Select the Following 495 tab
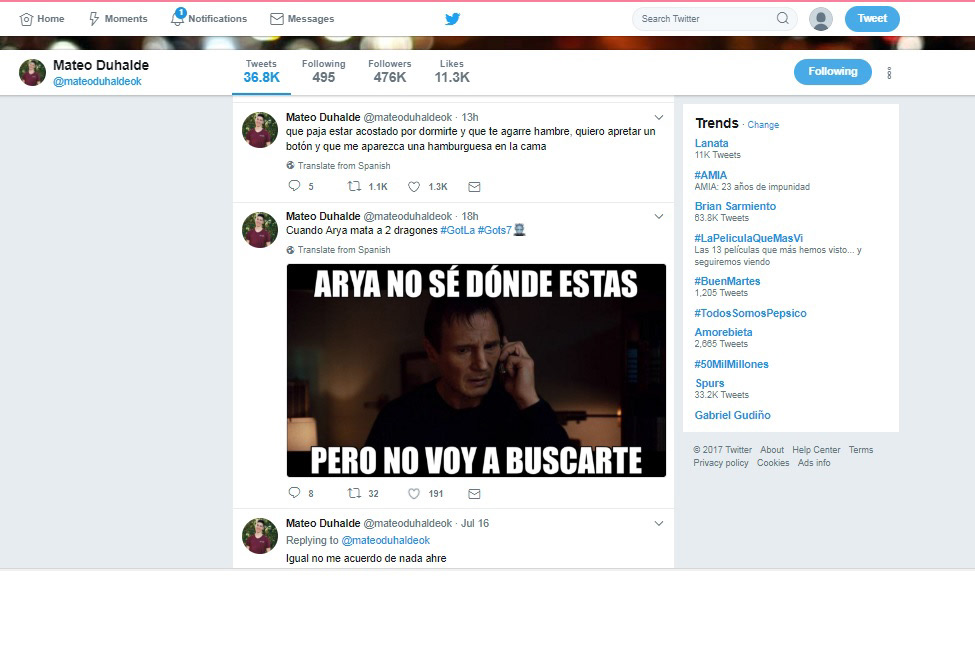 [x=323, y=71]
